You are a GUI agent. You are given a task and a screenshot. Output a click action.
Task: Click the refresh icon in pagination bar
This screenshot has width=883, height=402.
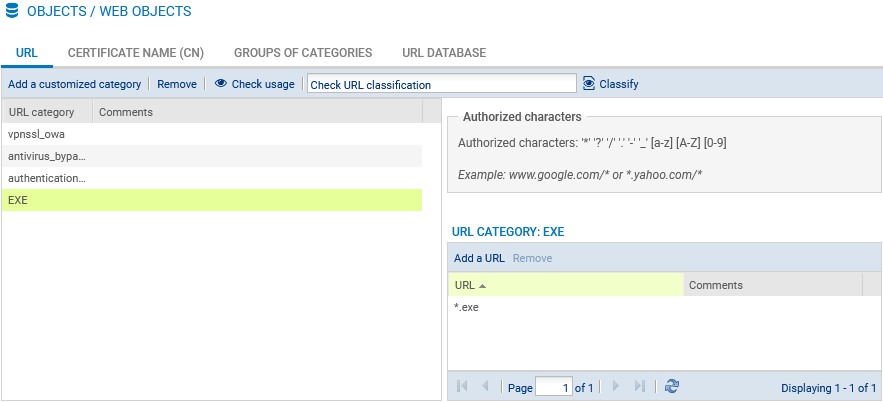[x=672, y=386]
